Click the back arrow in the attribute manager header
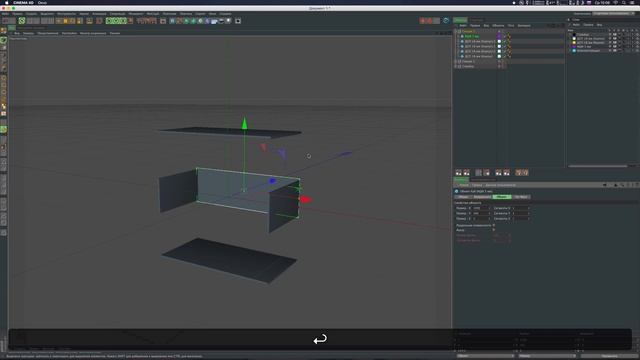The height and width of the screenshot is (360, 640). [604, 185]
